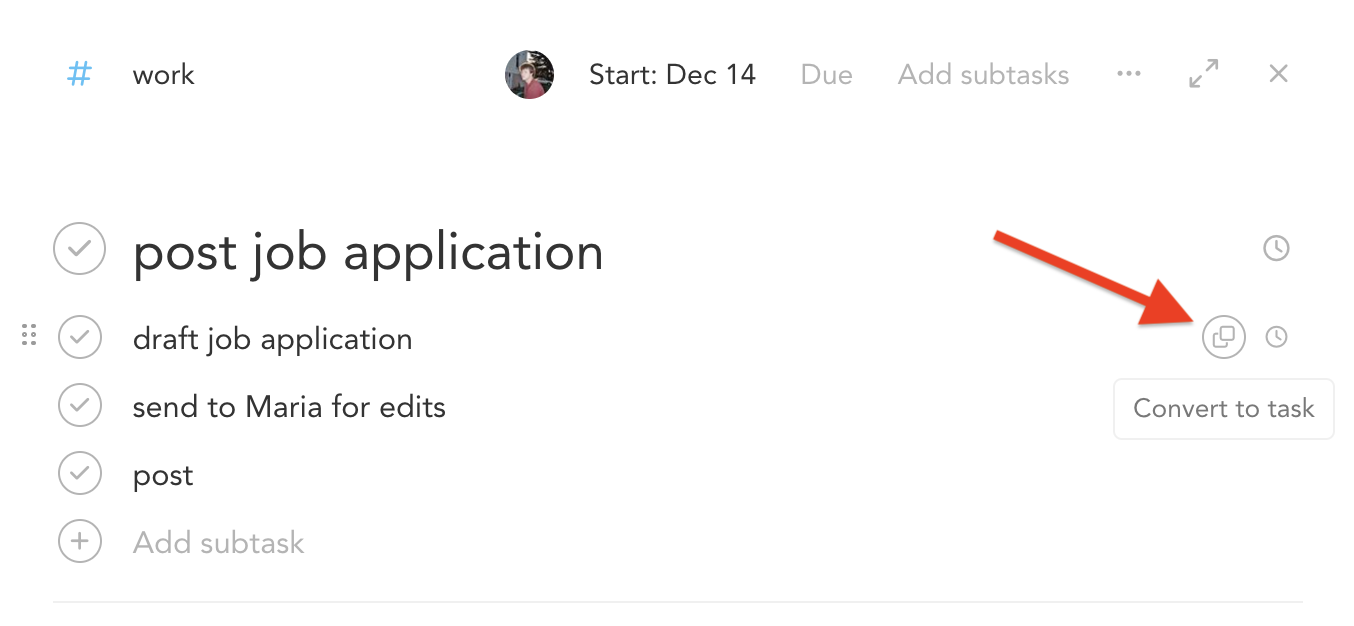The height and width of the screenshot is (626, 1354).
Task: Click the clock icon next to draft job application
Action: tap(1277, 337)
